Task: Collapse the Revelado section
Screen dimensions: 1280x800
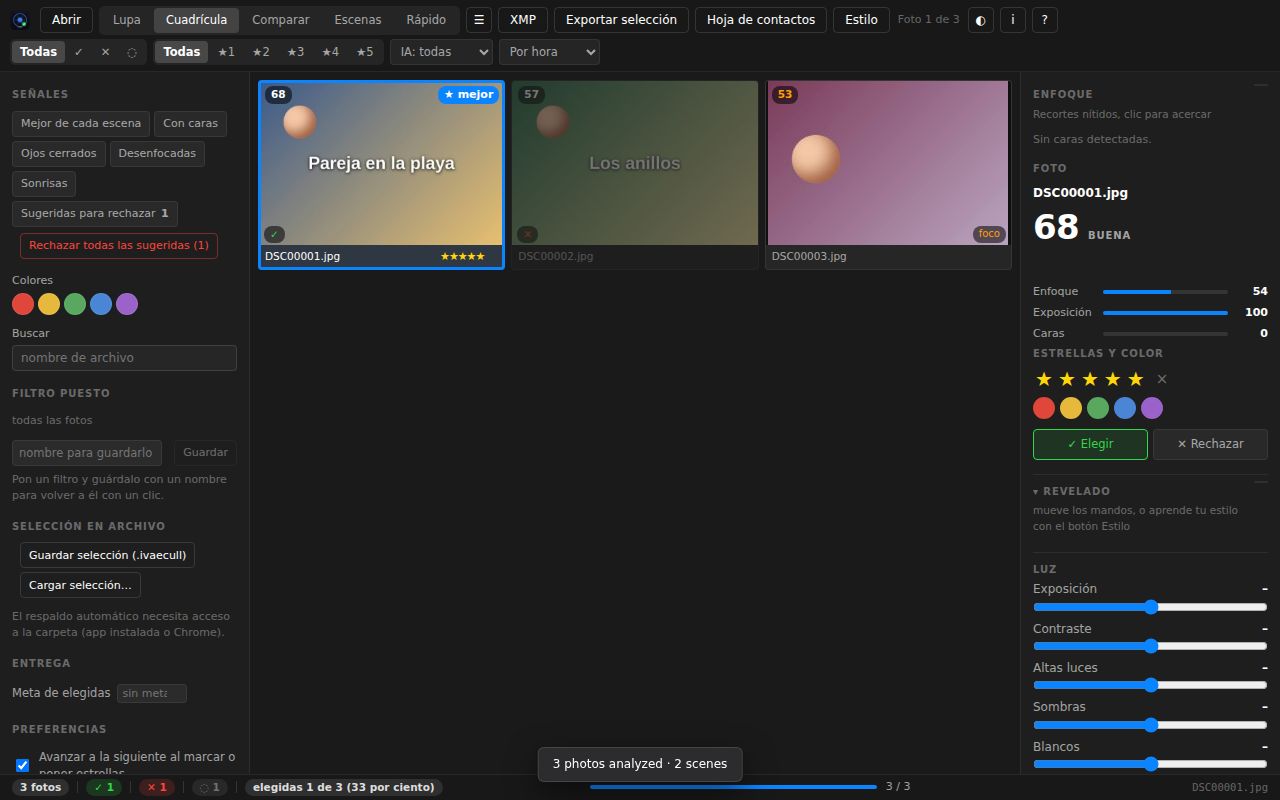Action: (x=1072, y=491)
